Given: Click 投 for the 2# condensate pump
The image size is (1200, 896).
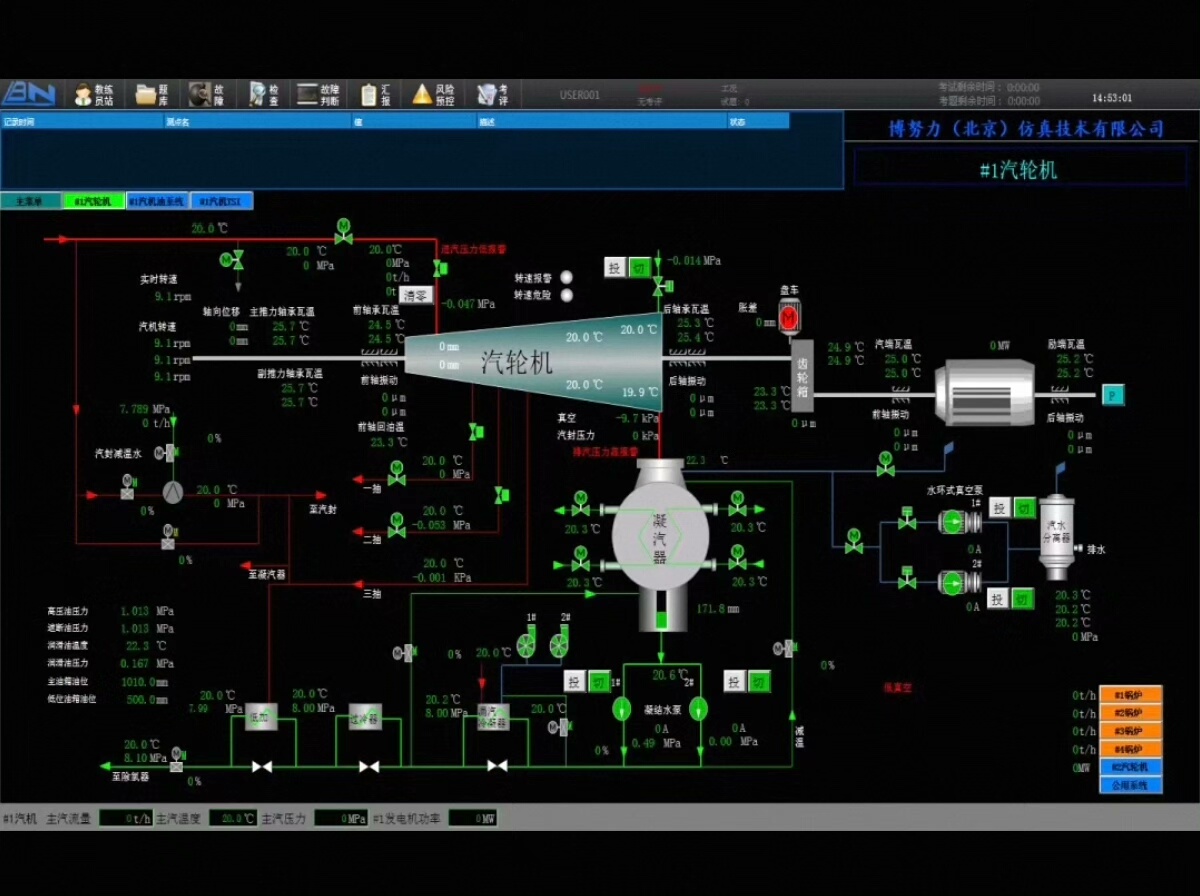Looking at the screenshot, I should point(735,681).
